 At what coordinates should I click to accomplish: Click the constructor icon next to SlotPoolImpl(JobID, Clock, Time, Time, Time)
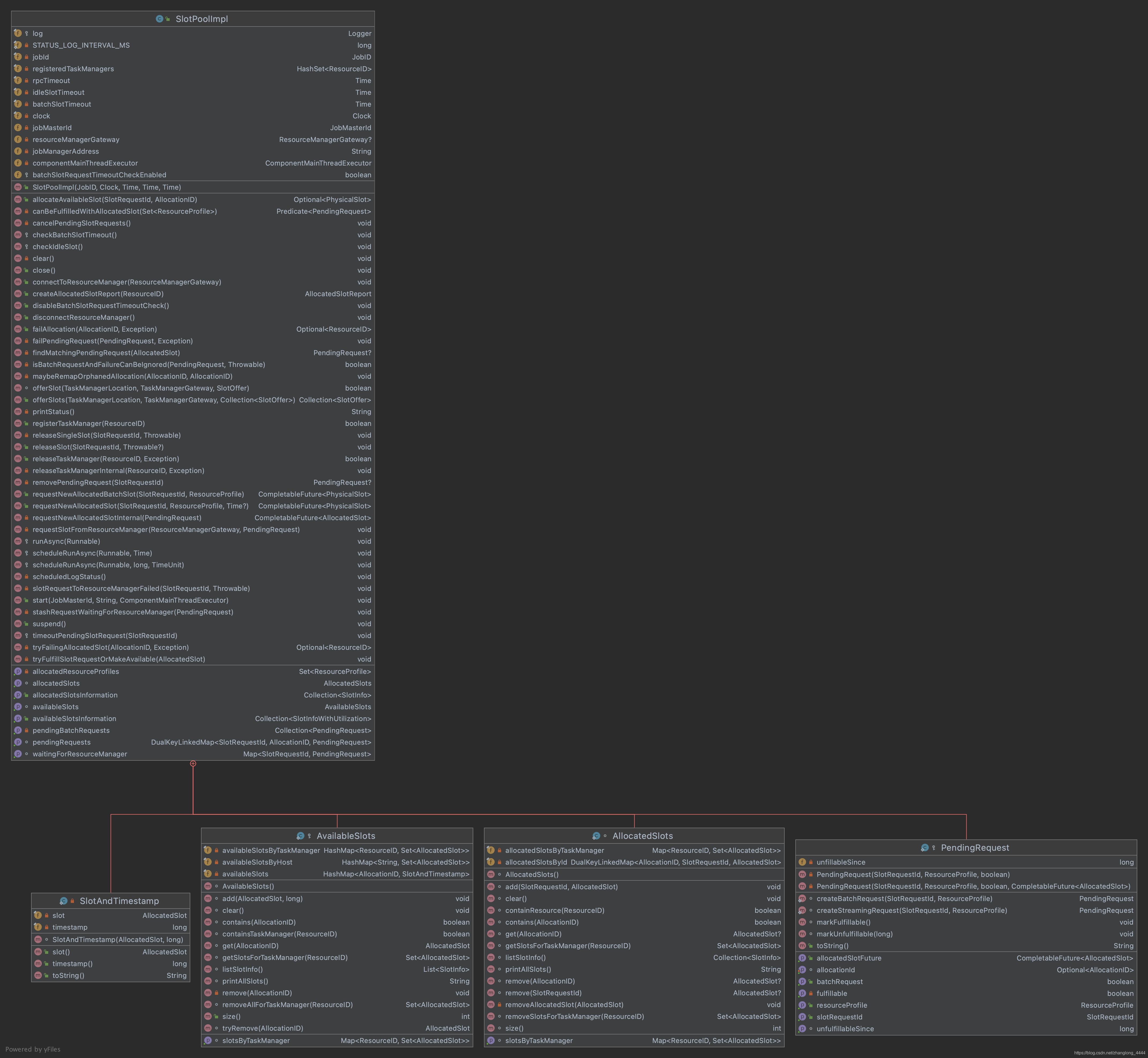point(18,187)
